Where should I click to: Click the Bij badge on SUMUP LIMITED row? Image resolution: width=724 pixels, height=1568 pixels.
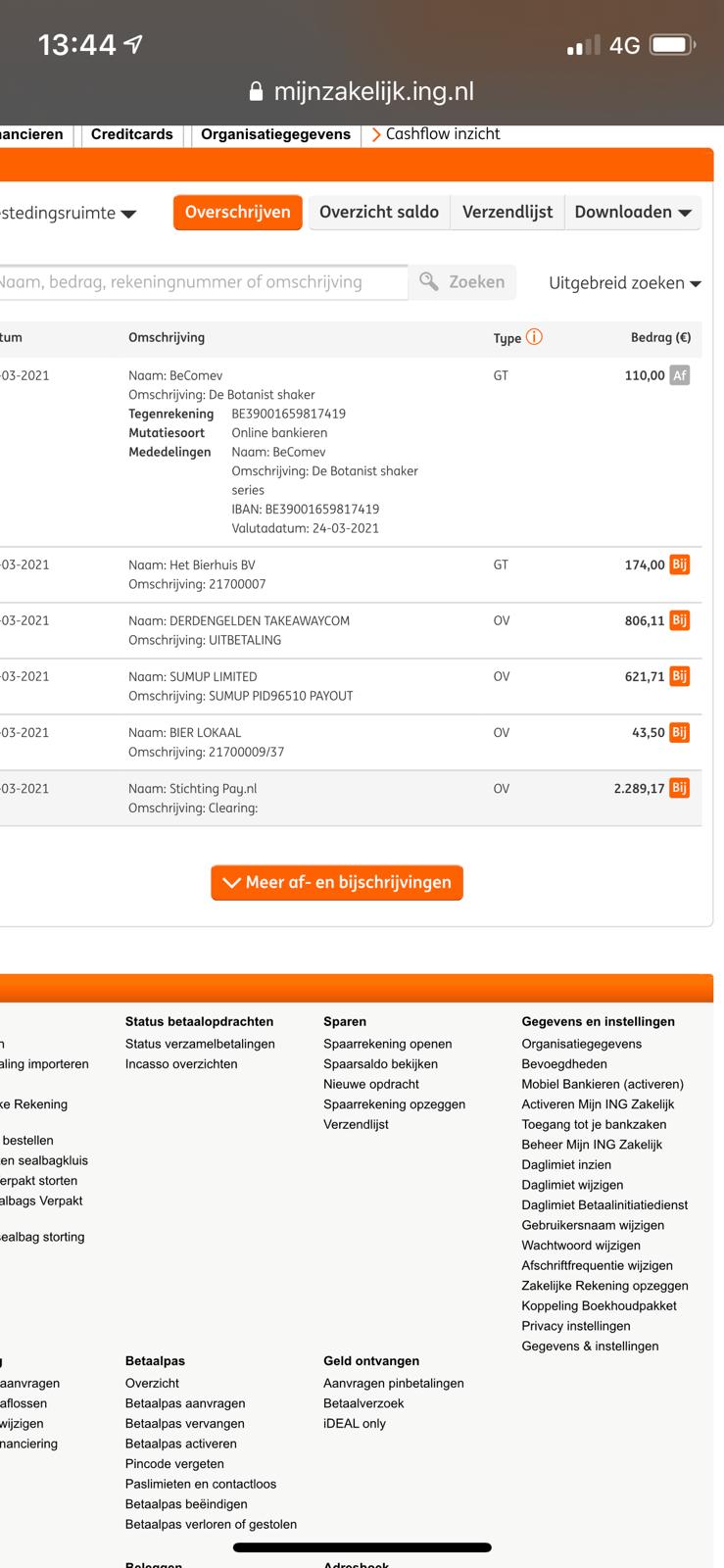coord(679,676)
